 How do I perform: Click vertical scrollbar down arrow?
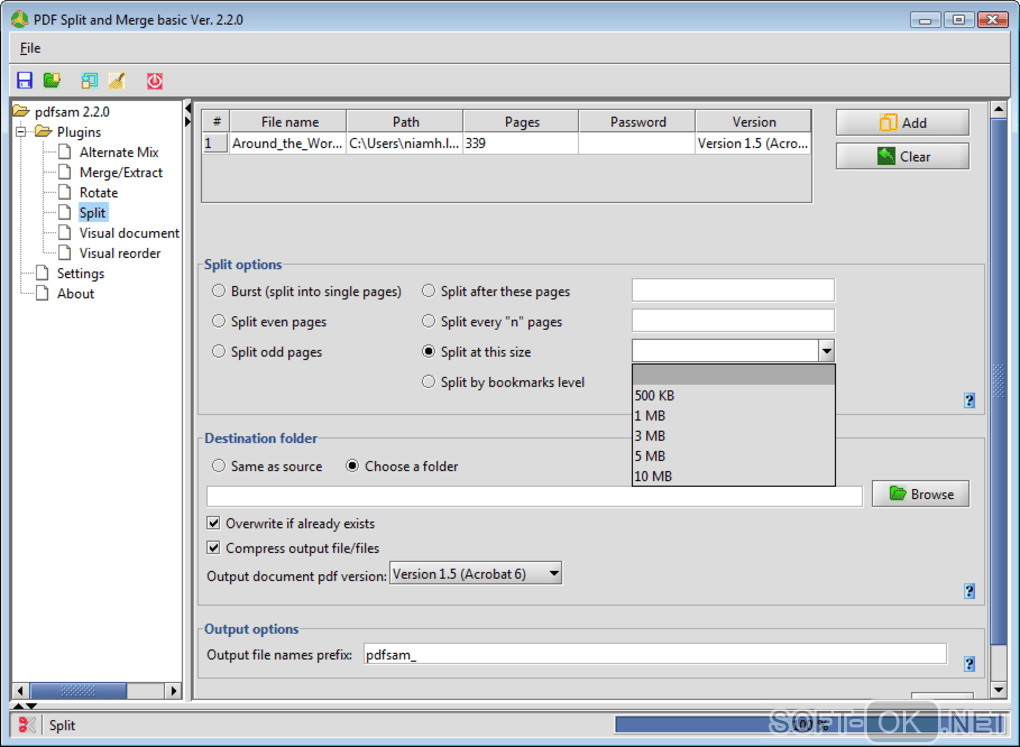point(999,690)
